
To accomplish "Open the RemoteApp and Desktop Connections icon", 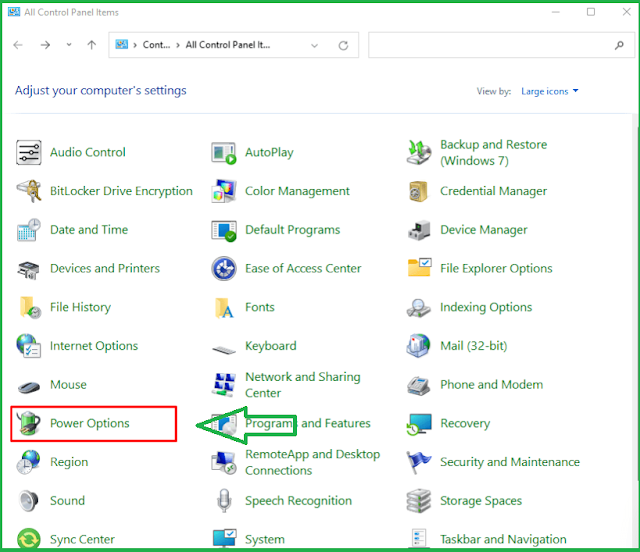I will coord(224,463).
